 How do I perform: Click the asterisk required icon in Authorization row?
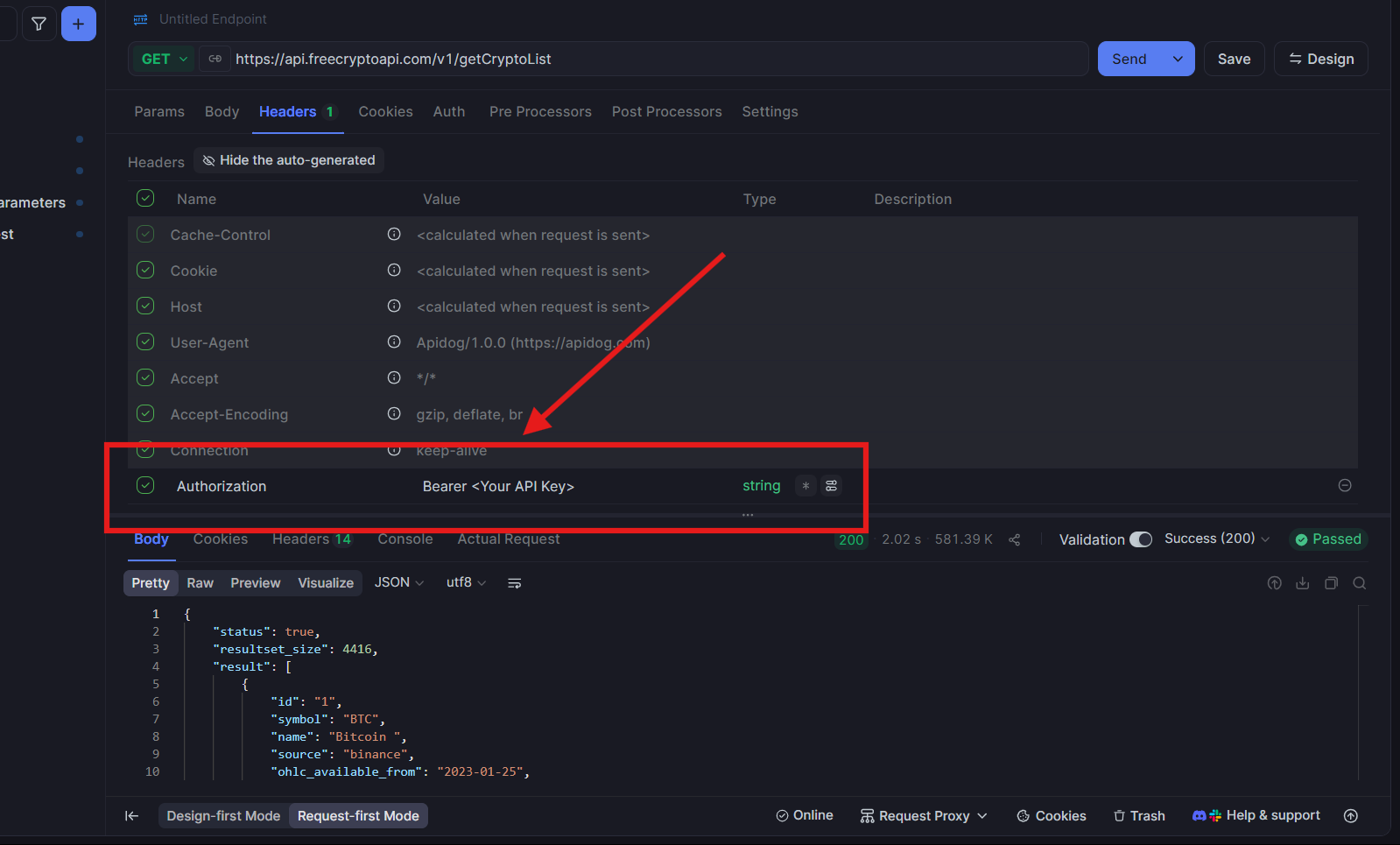[x=806, y=486]
